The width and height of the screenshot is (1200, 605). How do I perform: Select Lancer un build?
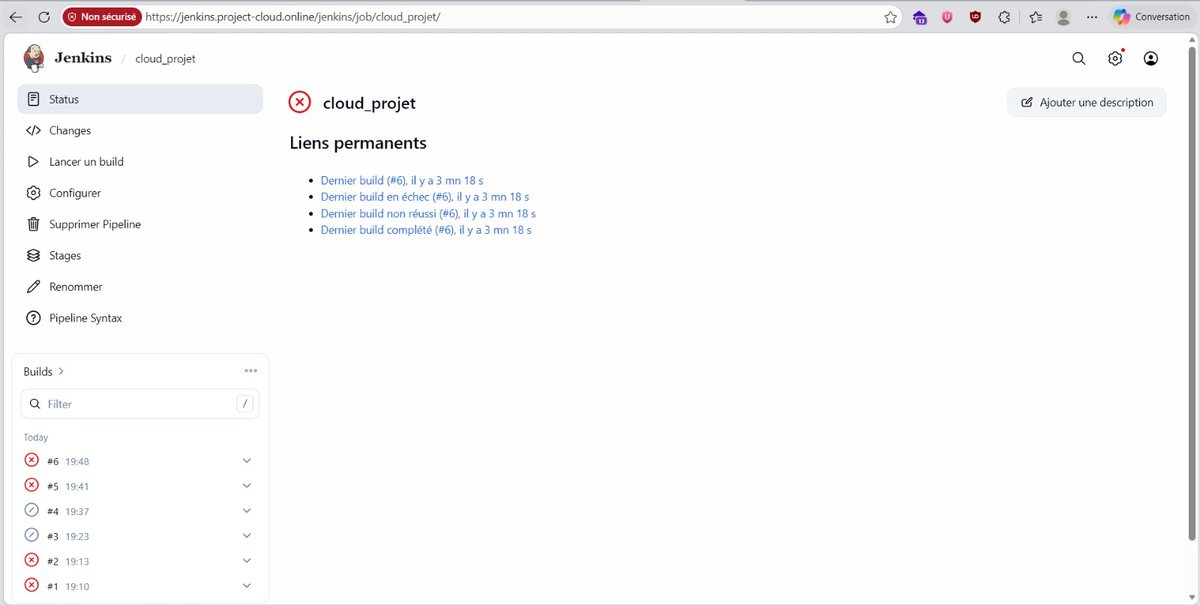(x=140, y=161)
